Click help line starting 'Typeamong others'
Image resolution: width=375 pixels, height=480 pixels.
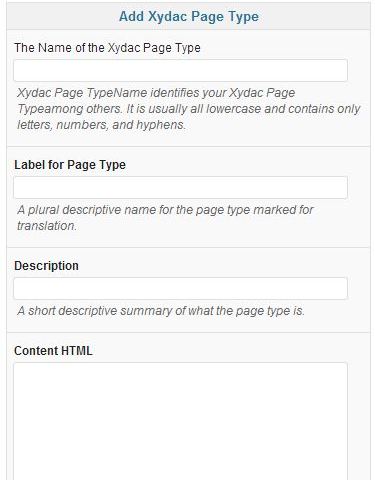(x=189, y=109)
